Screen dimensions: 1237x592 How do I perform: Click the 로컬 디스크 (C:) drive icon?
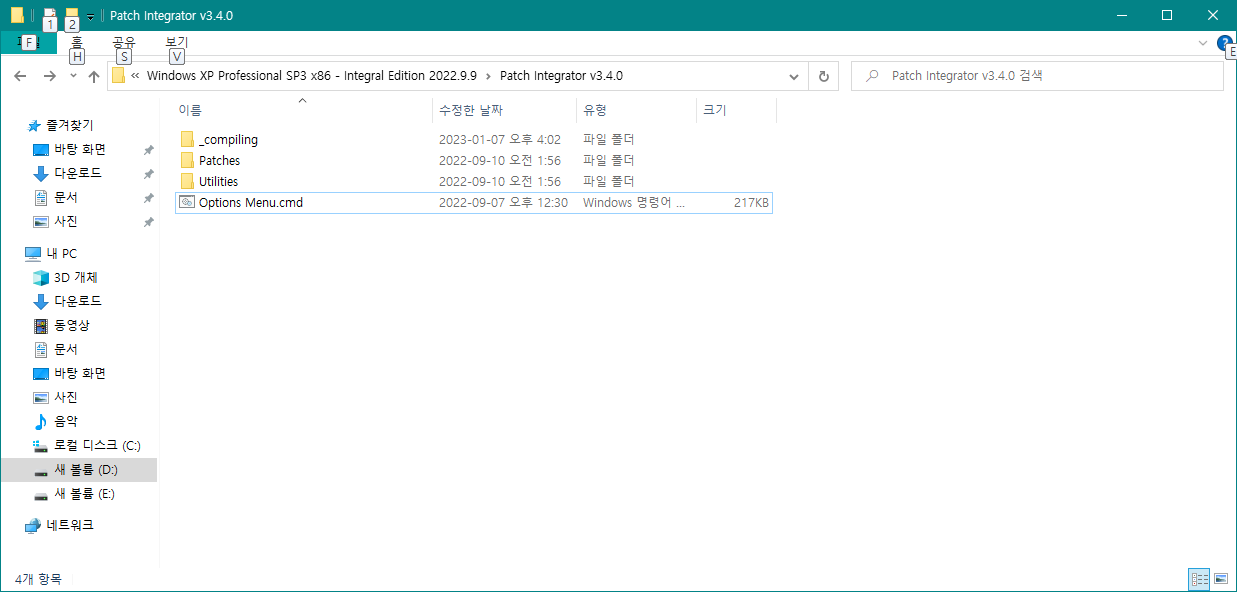[41, 445]
